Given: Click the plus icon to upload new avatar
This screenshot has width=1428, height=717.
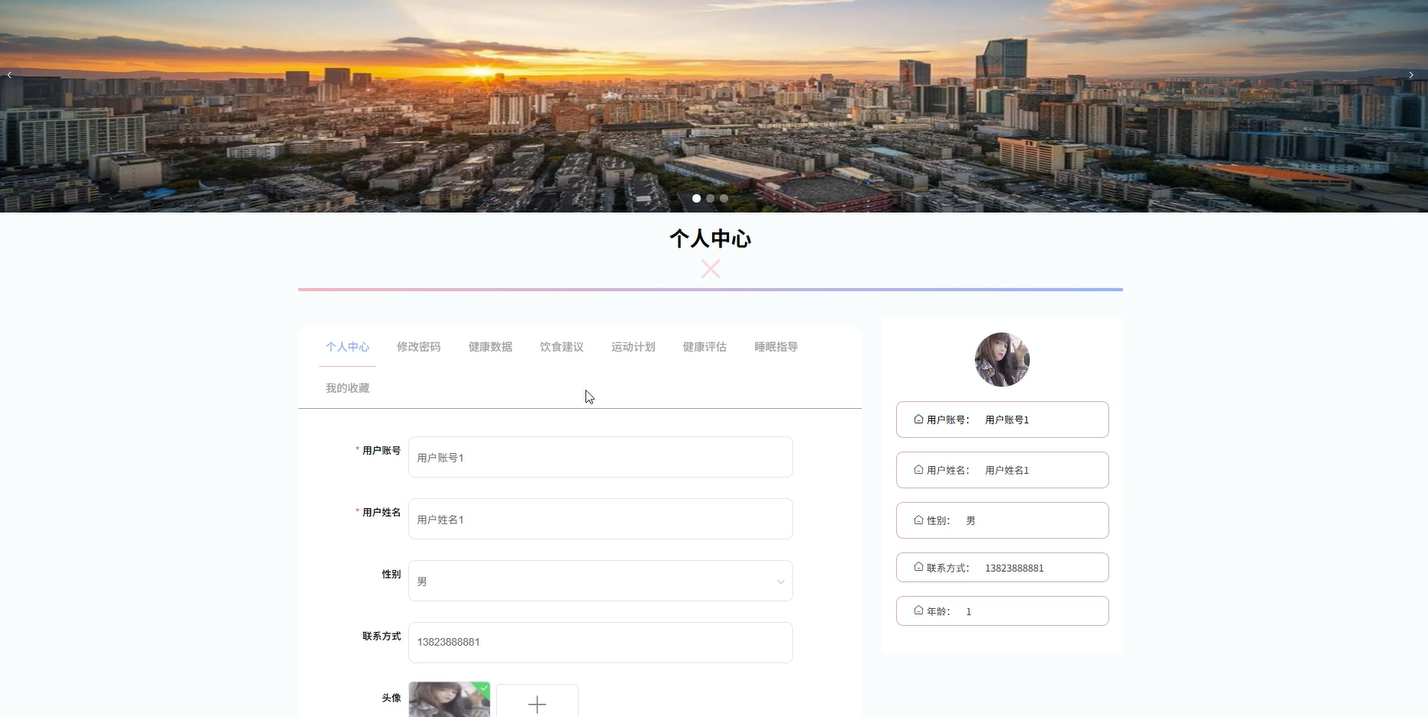Looking at the screenshot, I should [537, 703].
